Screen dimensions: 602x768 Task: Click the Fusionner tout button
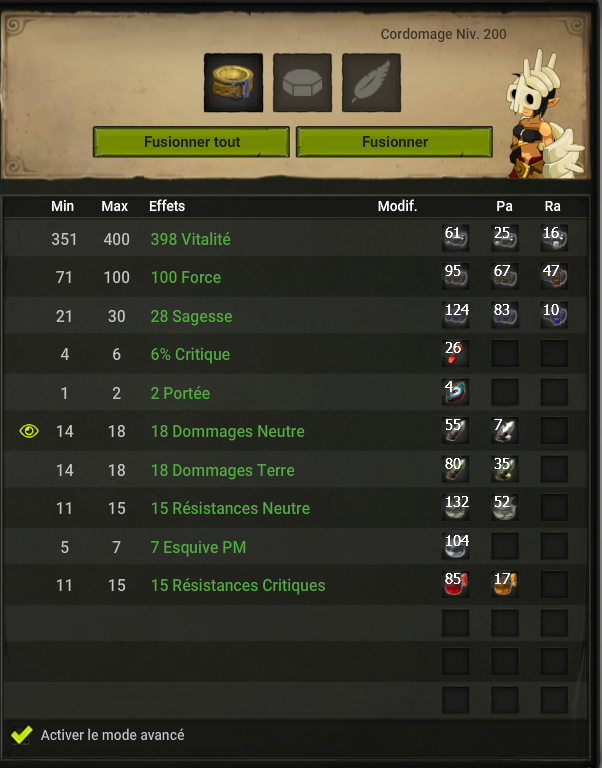[x=192, y=142]
